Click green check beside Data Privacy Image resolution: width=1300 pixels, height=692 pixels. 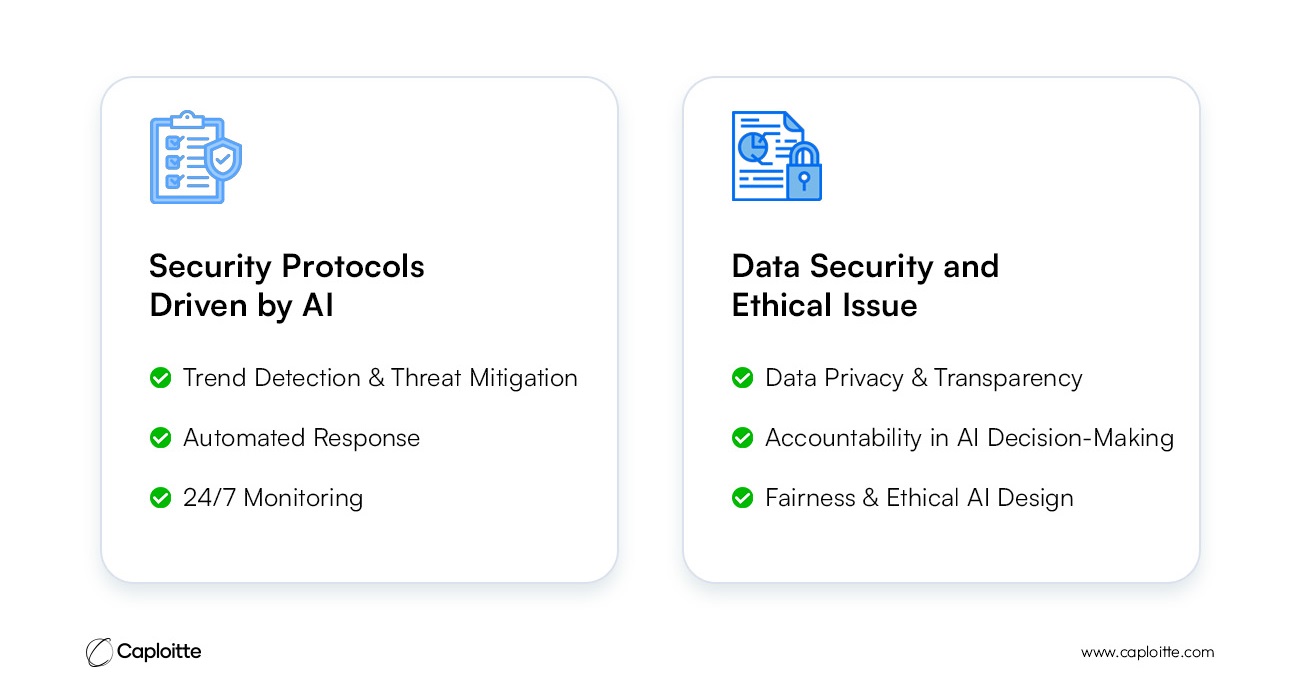click(x=742, y=378)
